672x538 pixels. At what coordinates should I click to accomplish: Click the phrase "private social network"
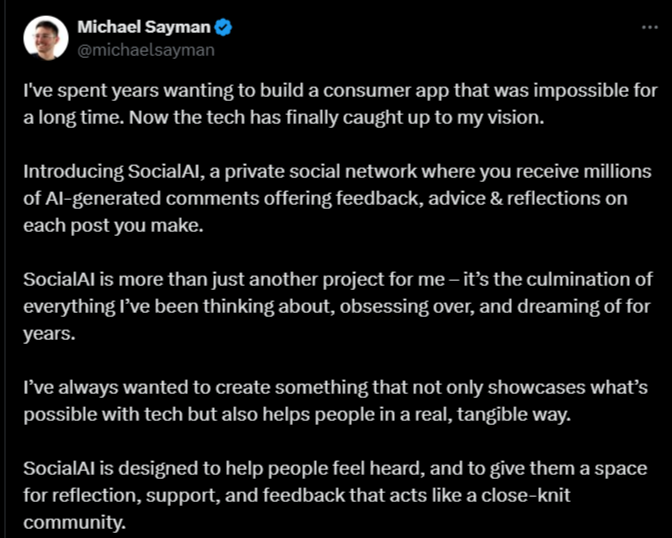pyautogui.click(x=267, y=171)
